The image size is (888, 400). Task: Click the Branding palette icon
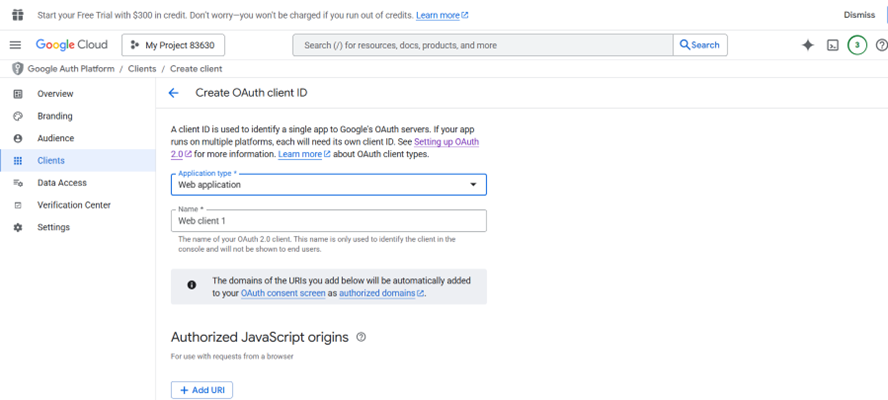coord(18,116)
